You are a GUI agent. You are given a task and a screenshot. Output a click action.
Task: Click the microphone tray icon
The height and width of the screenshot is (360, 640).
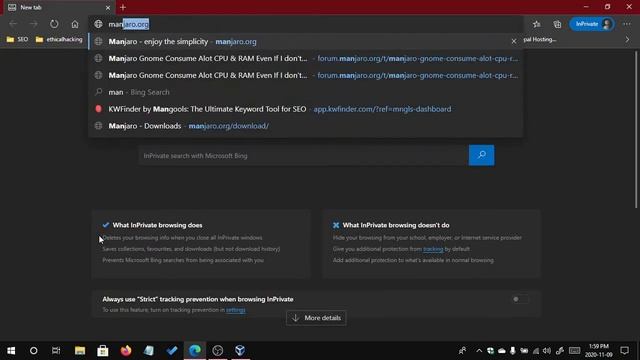pos(513,351)
